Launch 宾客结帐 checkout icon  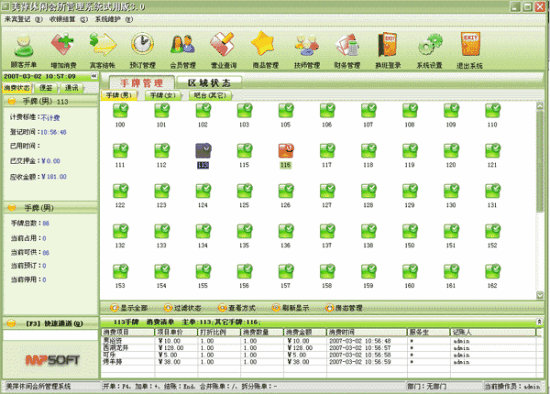[102, 50]
